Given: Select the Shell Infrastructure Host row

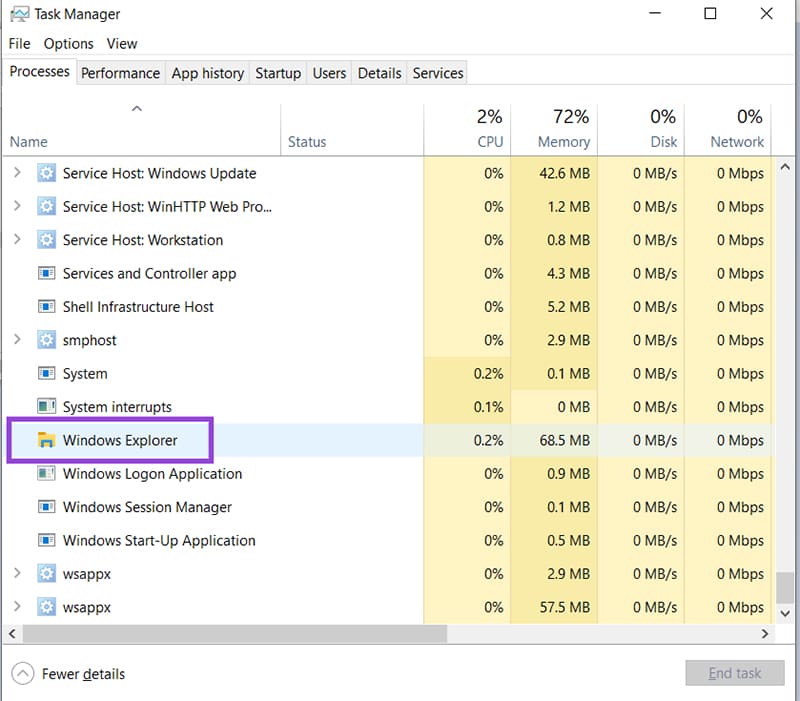Looking at the screenshot, I should click(x=389, y=307).
